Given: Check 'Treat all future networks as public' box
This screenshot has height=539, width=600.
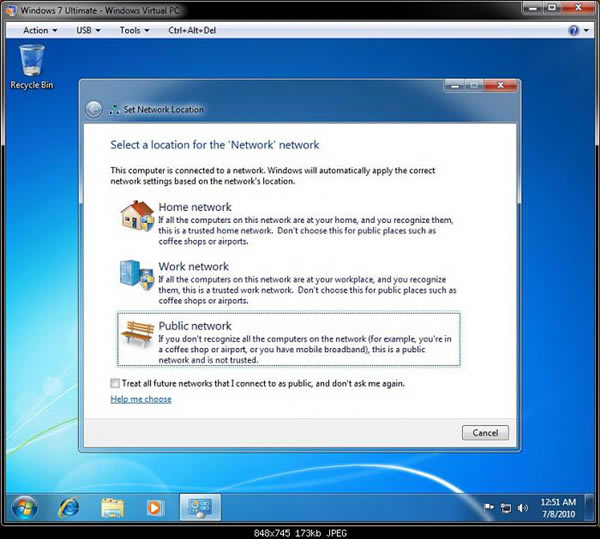Looking at the screenshot, I should (116, 383).
